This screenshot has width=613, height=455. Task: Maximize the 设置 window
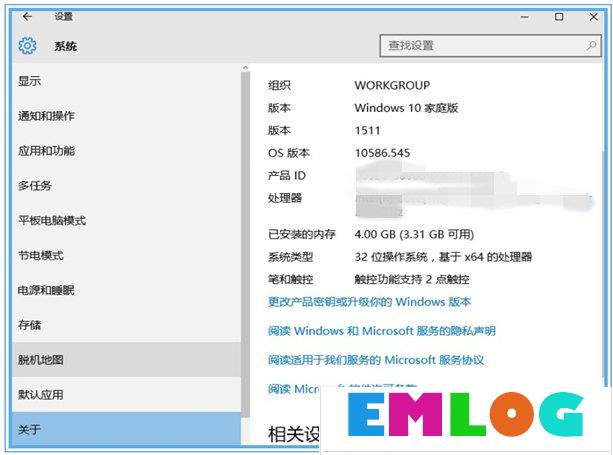(559, 17)
